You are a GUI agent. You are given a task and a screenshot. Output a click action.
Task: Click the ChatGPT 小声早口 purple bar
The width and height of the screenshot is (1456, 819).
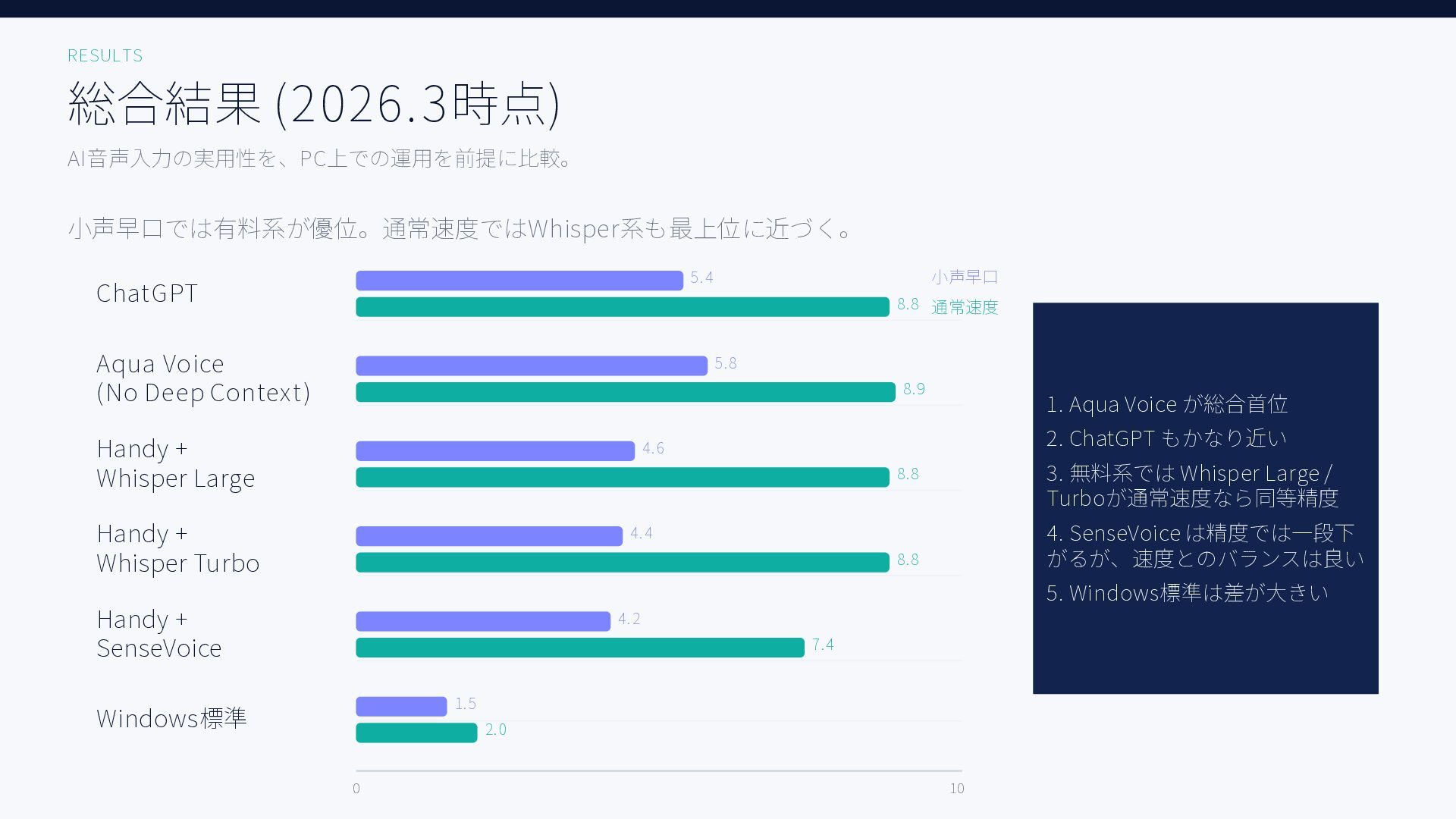tap(519, 281)
